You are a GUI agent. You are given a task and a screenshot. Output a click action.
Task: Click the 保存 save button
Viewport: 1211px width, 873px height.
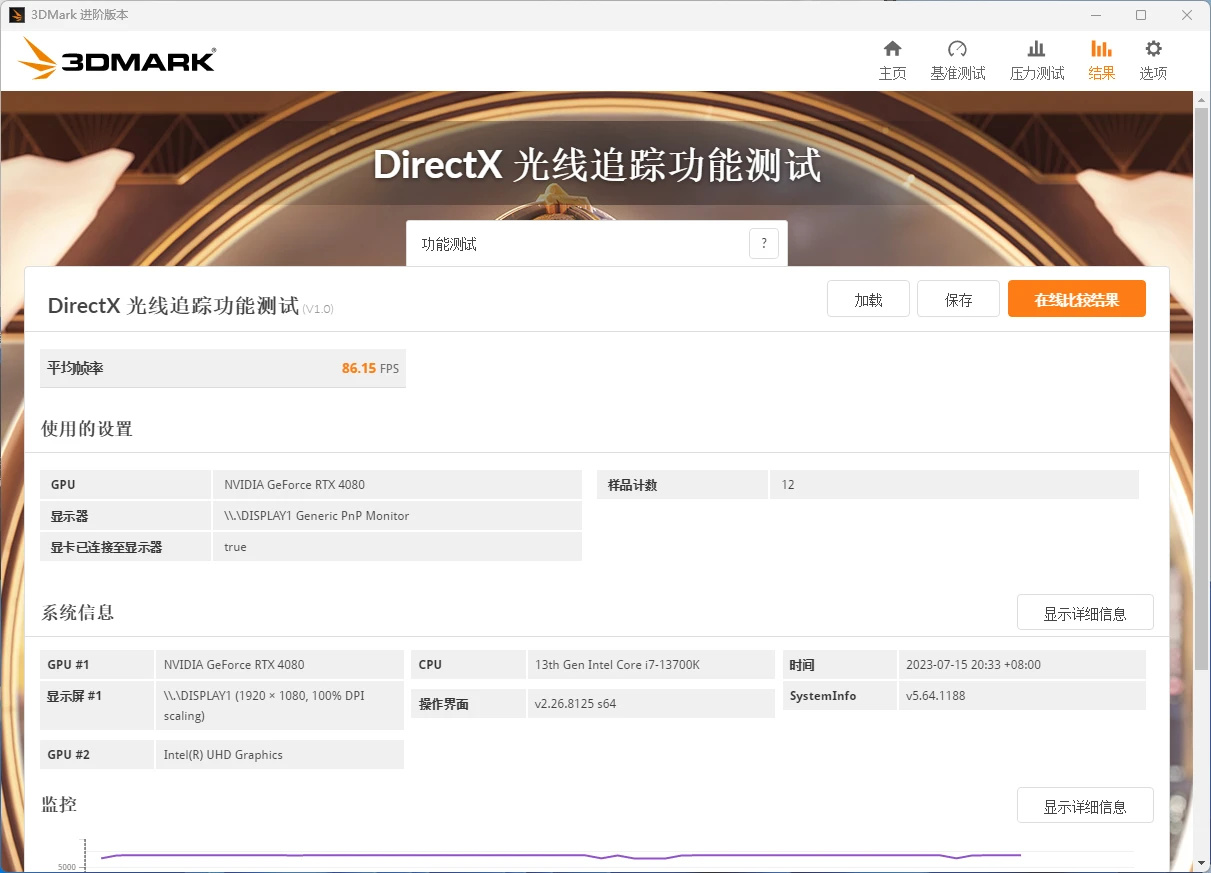(x=958, y=299)
